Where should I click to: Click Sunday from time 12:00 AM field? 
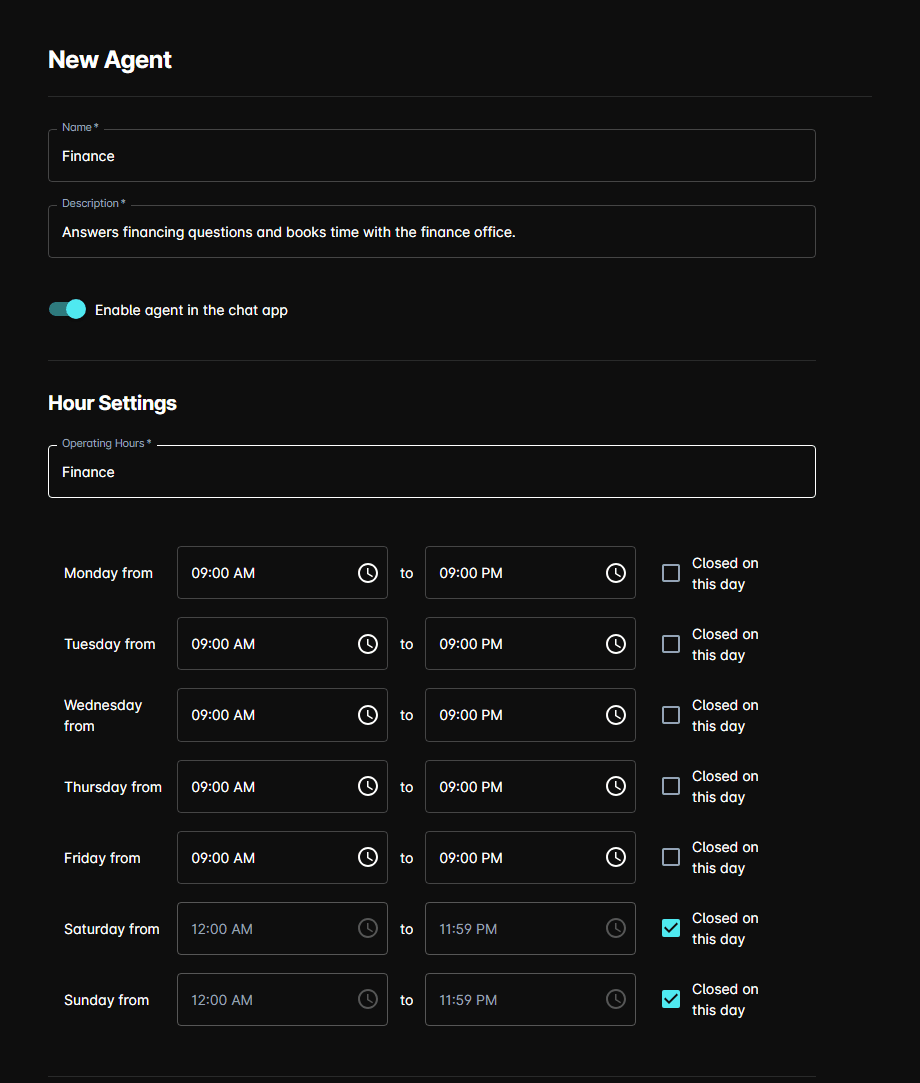[x=282, y=999]
